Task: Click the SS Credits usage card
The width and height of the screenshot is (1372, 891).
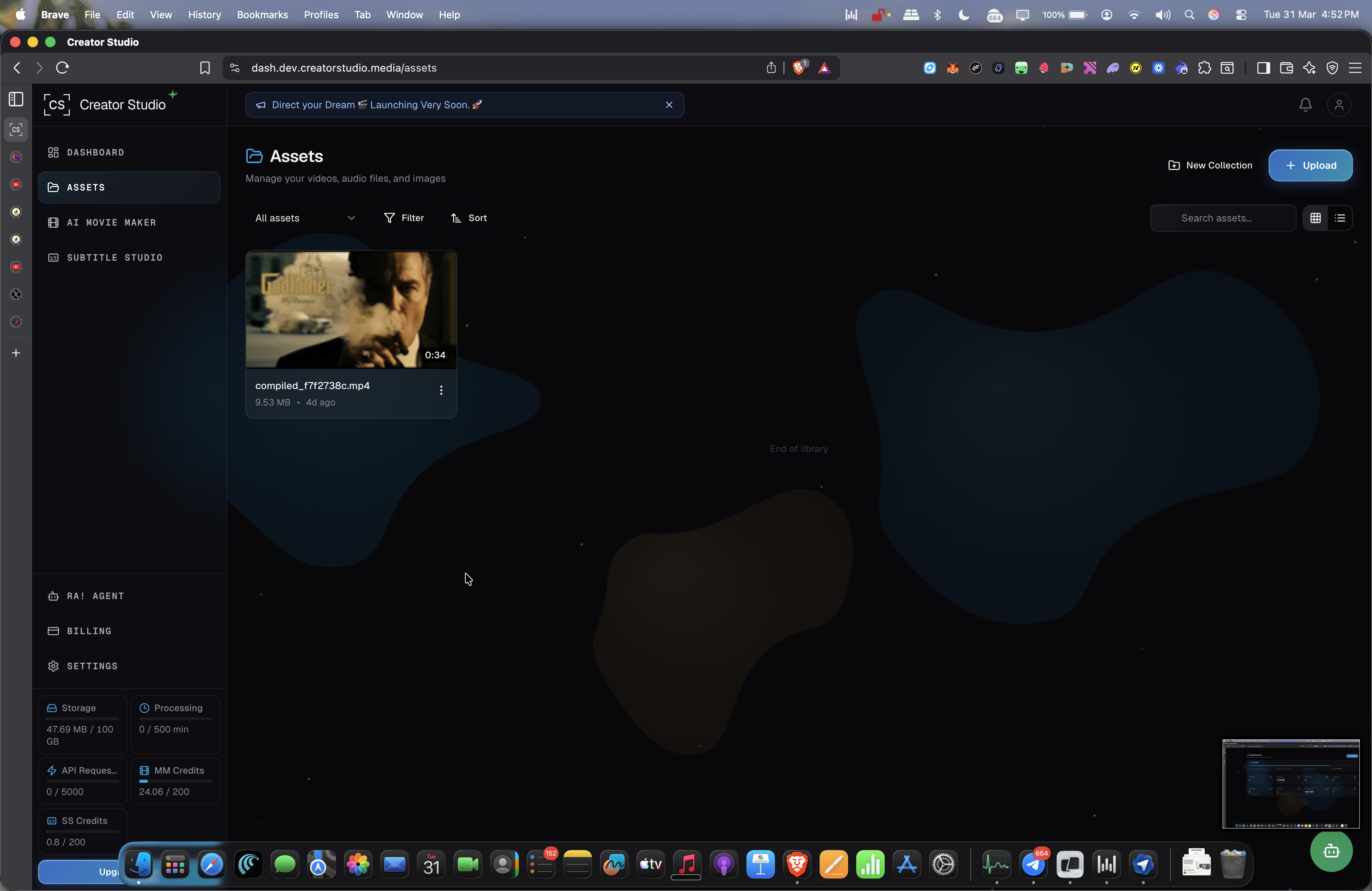Action: coord(82,831)
